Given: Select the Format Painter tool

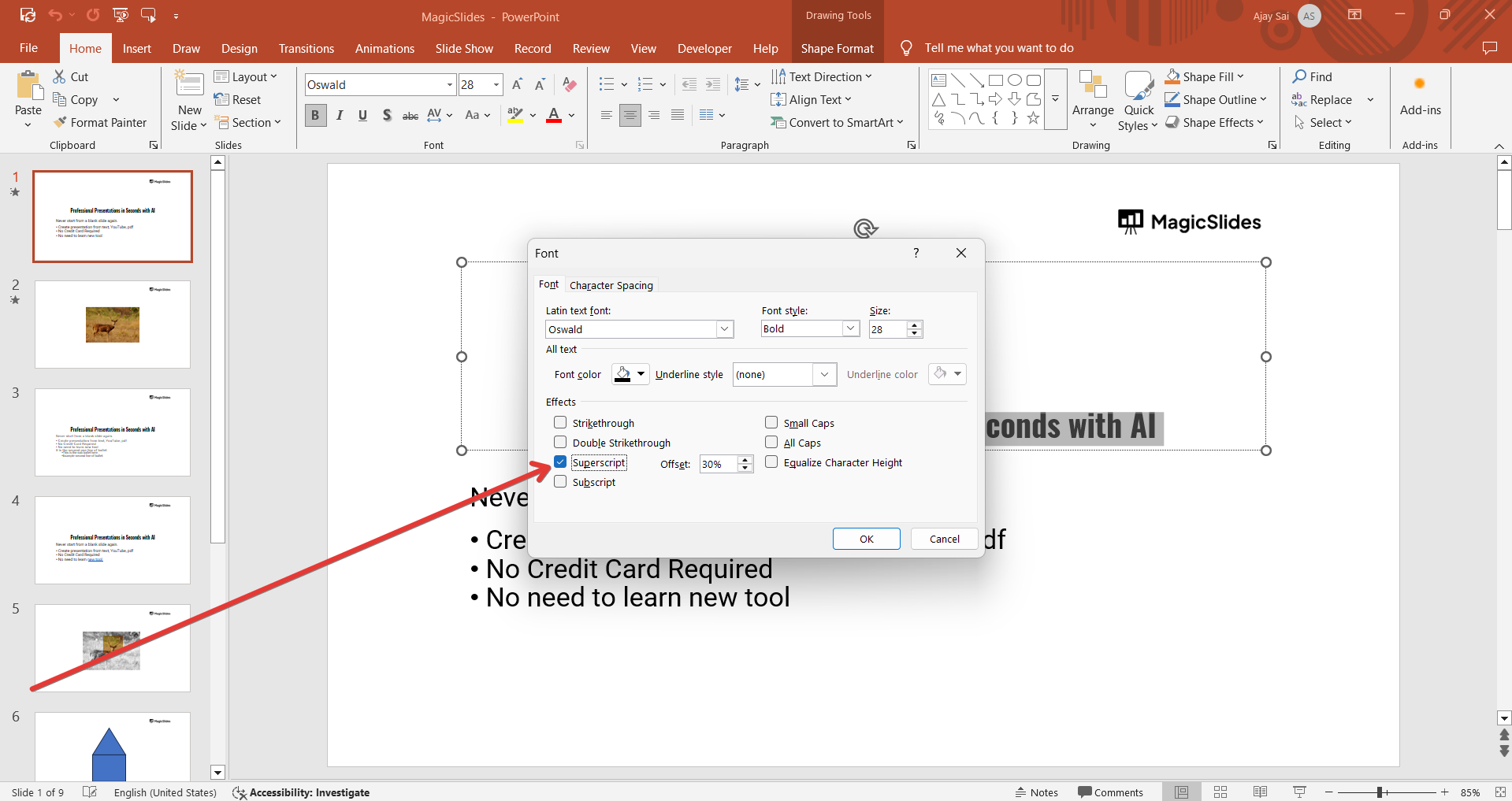Looking at the screenshot, I should tap(100, 123).
